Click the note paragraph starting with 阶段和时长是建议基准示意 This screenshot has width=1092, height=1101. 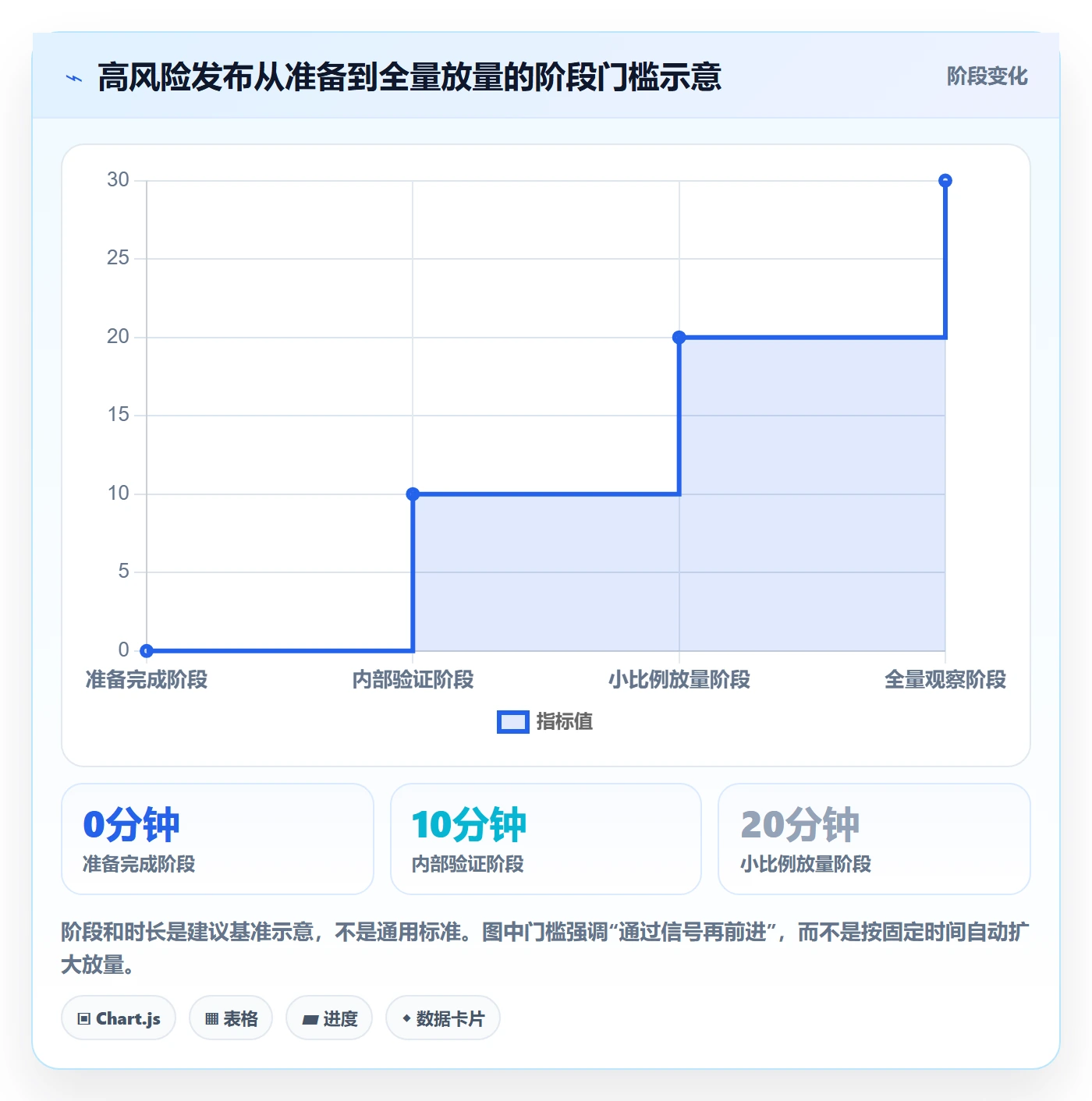click(x=545, y=948)
